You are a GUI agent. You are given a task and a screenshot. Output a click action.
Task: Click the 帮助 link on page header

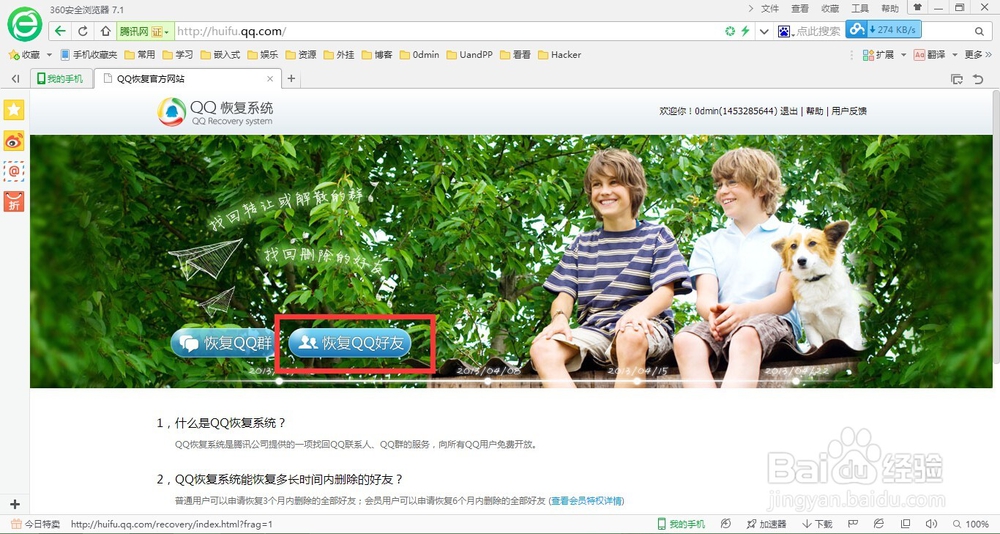[814, 111]
